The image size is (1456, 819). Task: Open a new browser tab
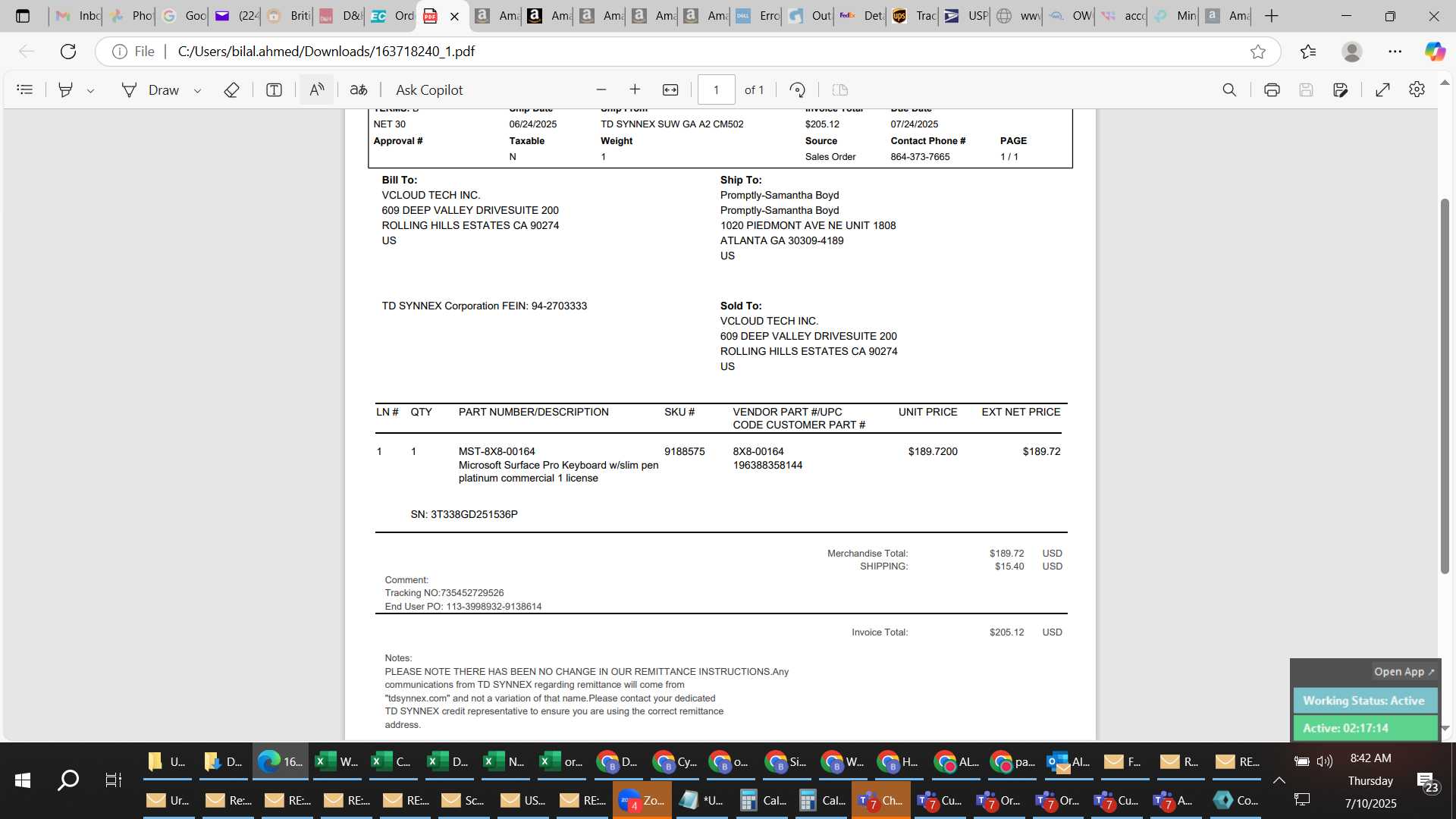(x=1272, y=15)
